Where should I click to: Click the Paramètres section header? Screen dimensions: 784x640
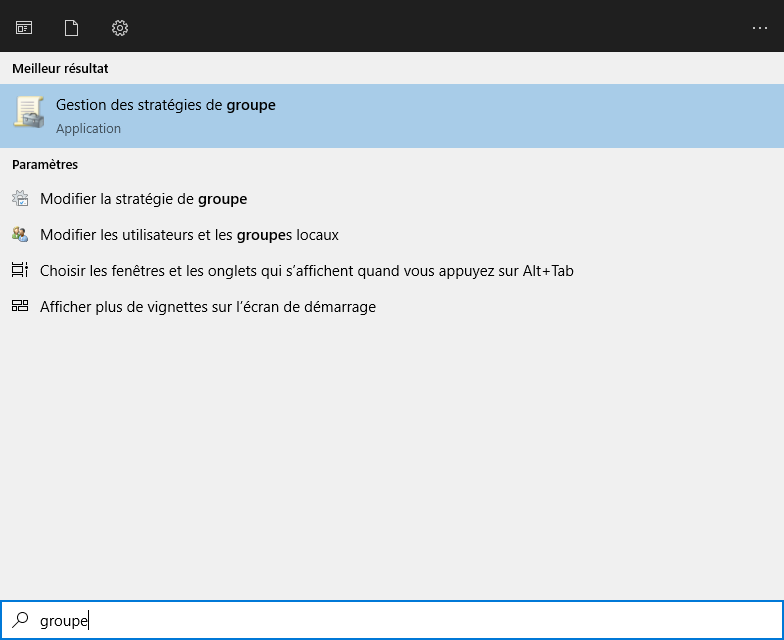click(45, 164)
